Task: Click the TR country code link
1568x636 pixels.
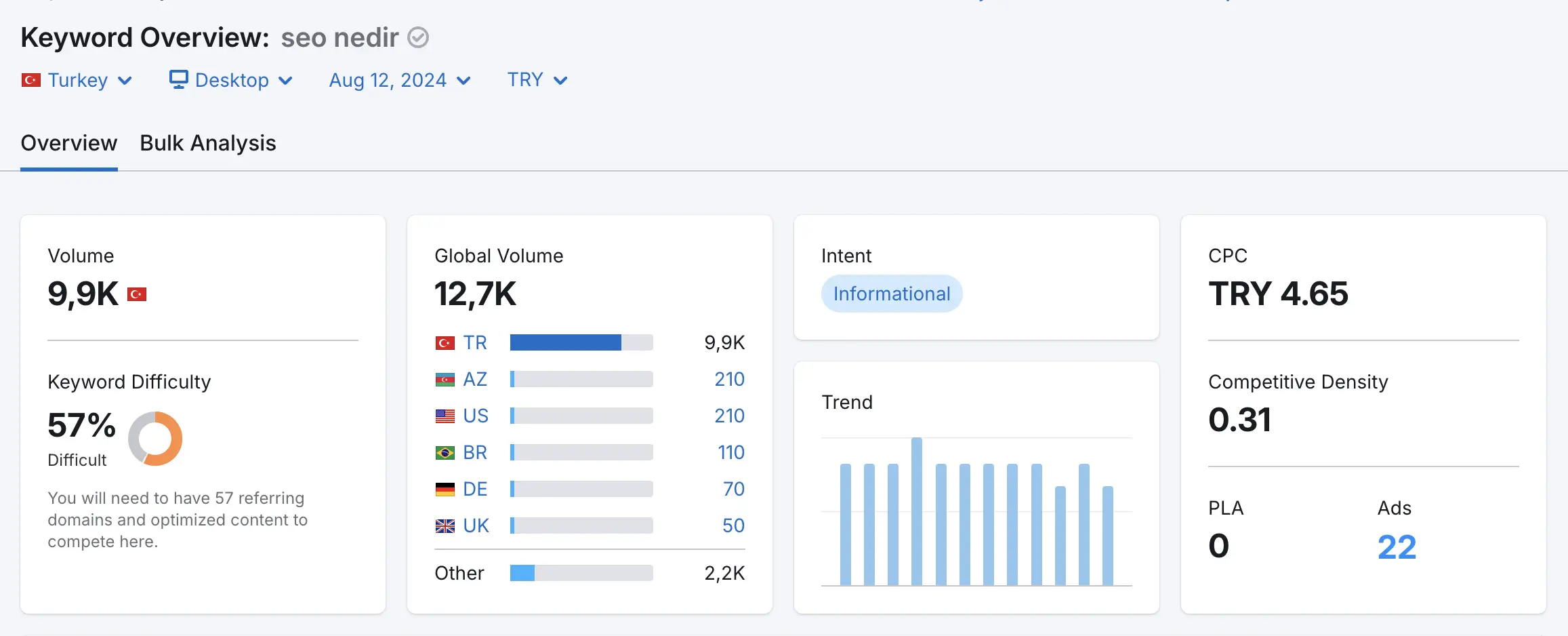Action: point(475,343)
